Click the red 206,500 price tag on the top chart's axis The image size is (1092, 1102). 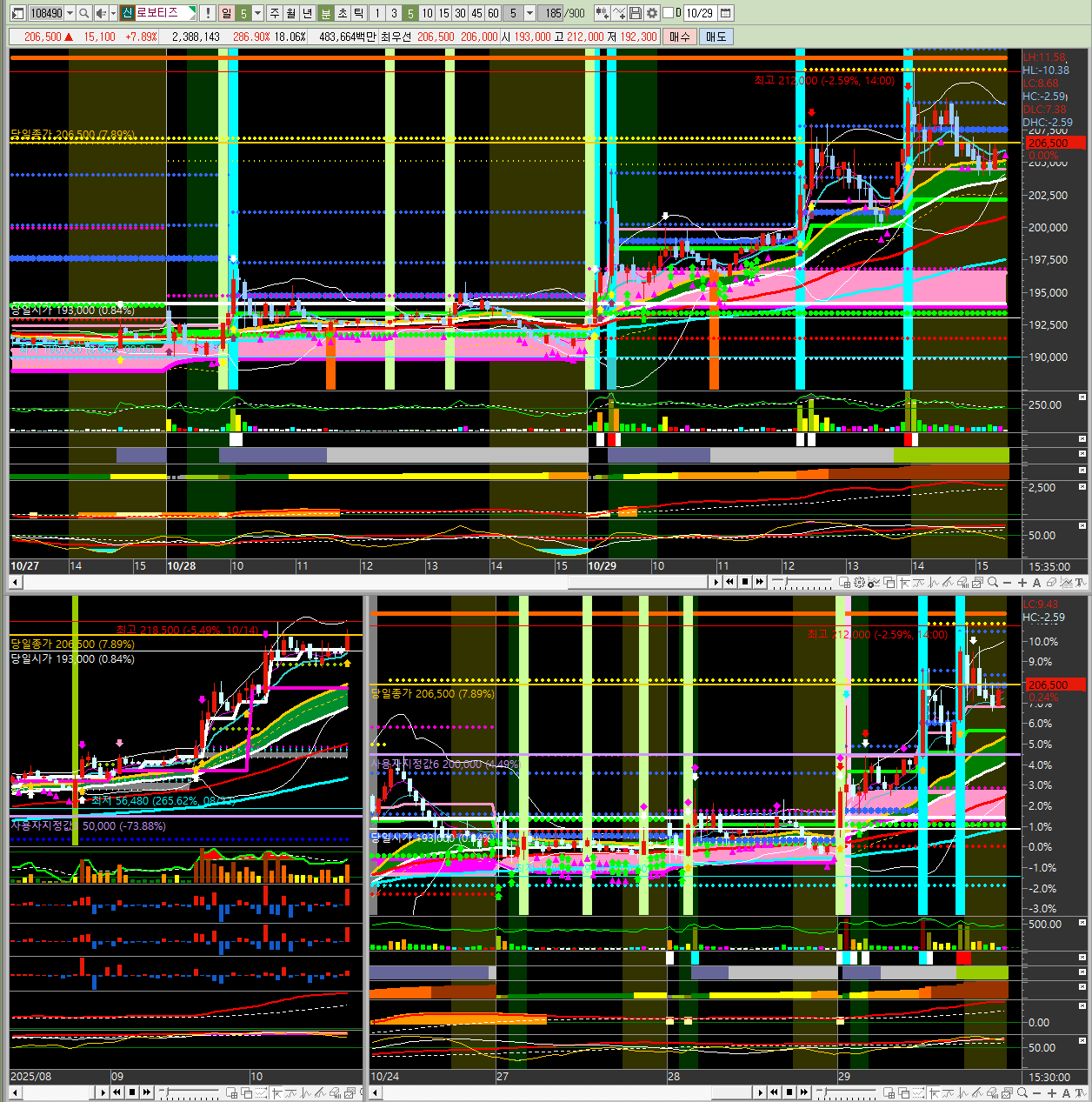1055,143
